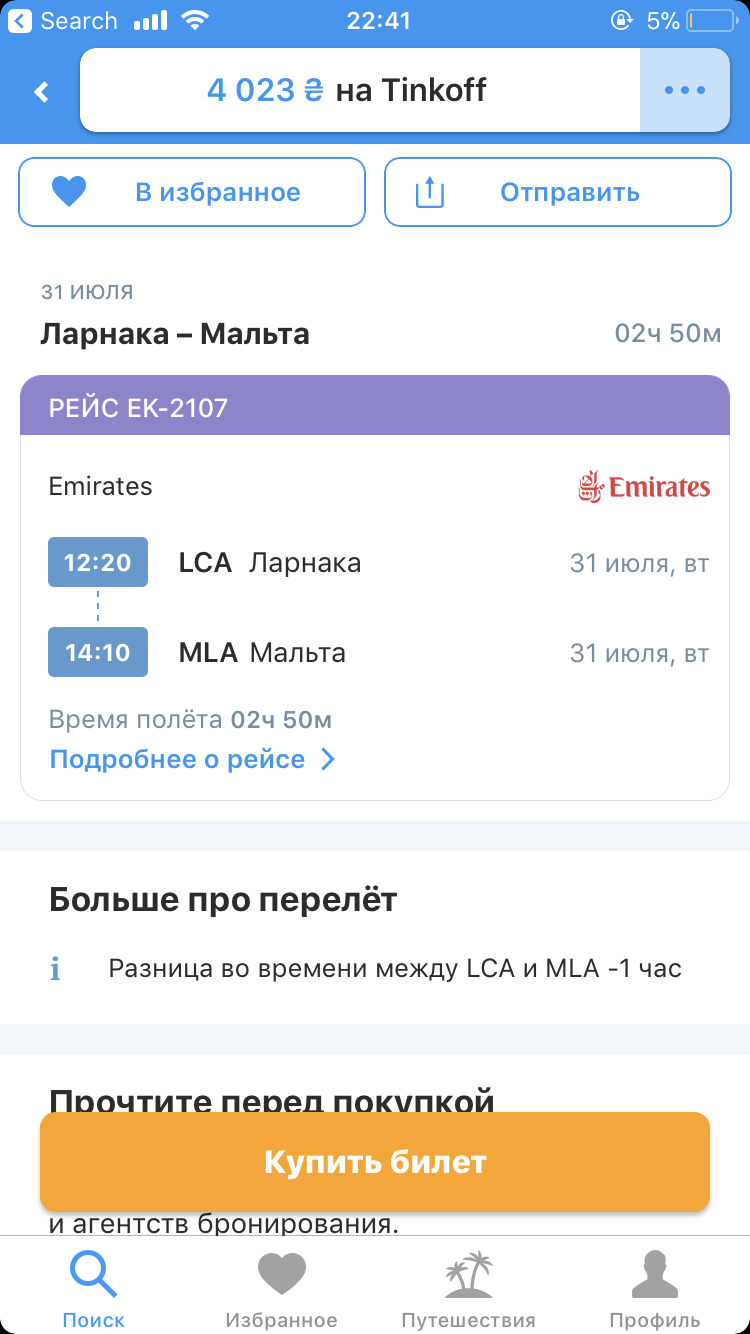750x1334 pixels.
Task: Expand flight details chevron arrow
Action: click(327, 760)
